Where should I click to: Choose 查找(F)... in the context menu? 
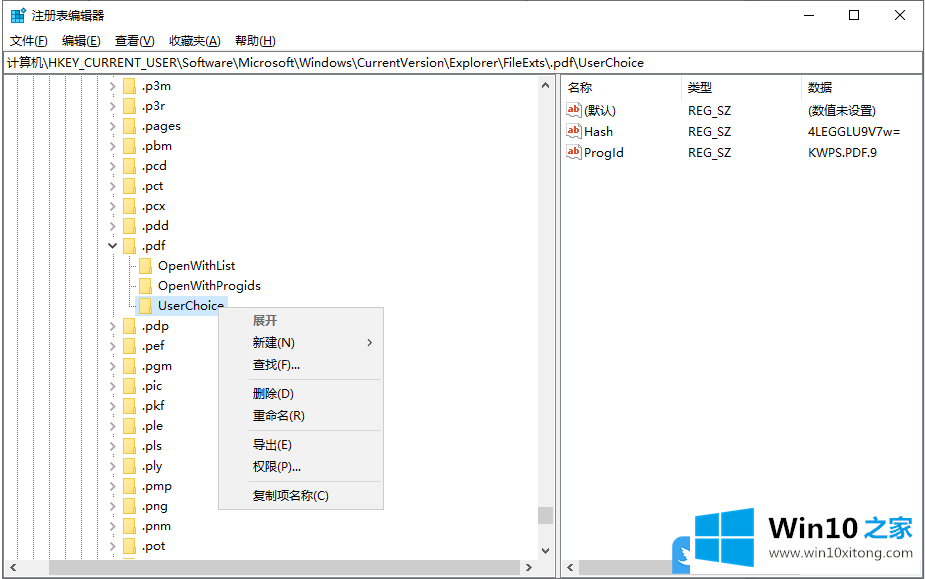point(301,365)
